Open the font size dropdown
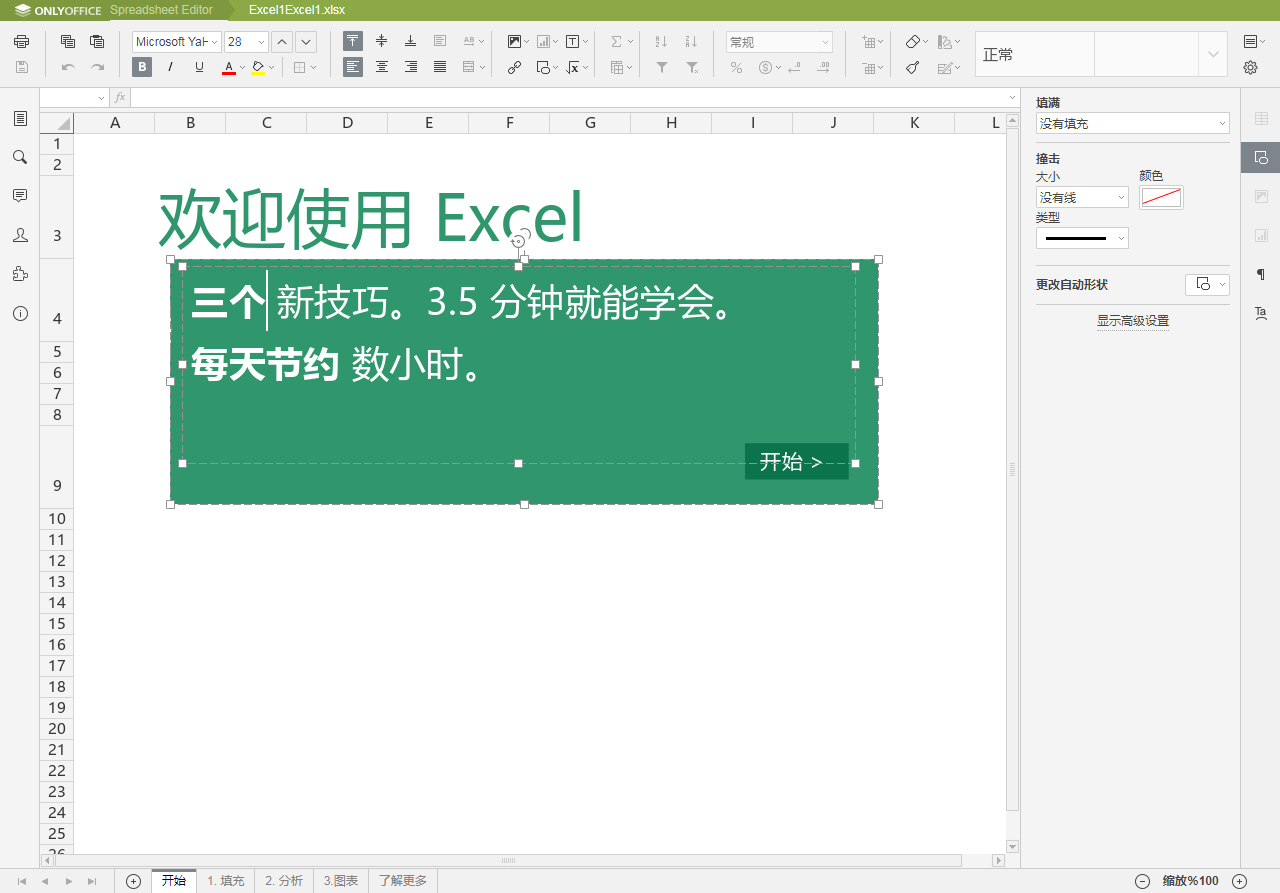Viewport: 1280px width, 893px height. (262, 42)
